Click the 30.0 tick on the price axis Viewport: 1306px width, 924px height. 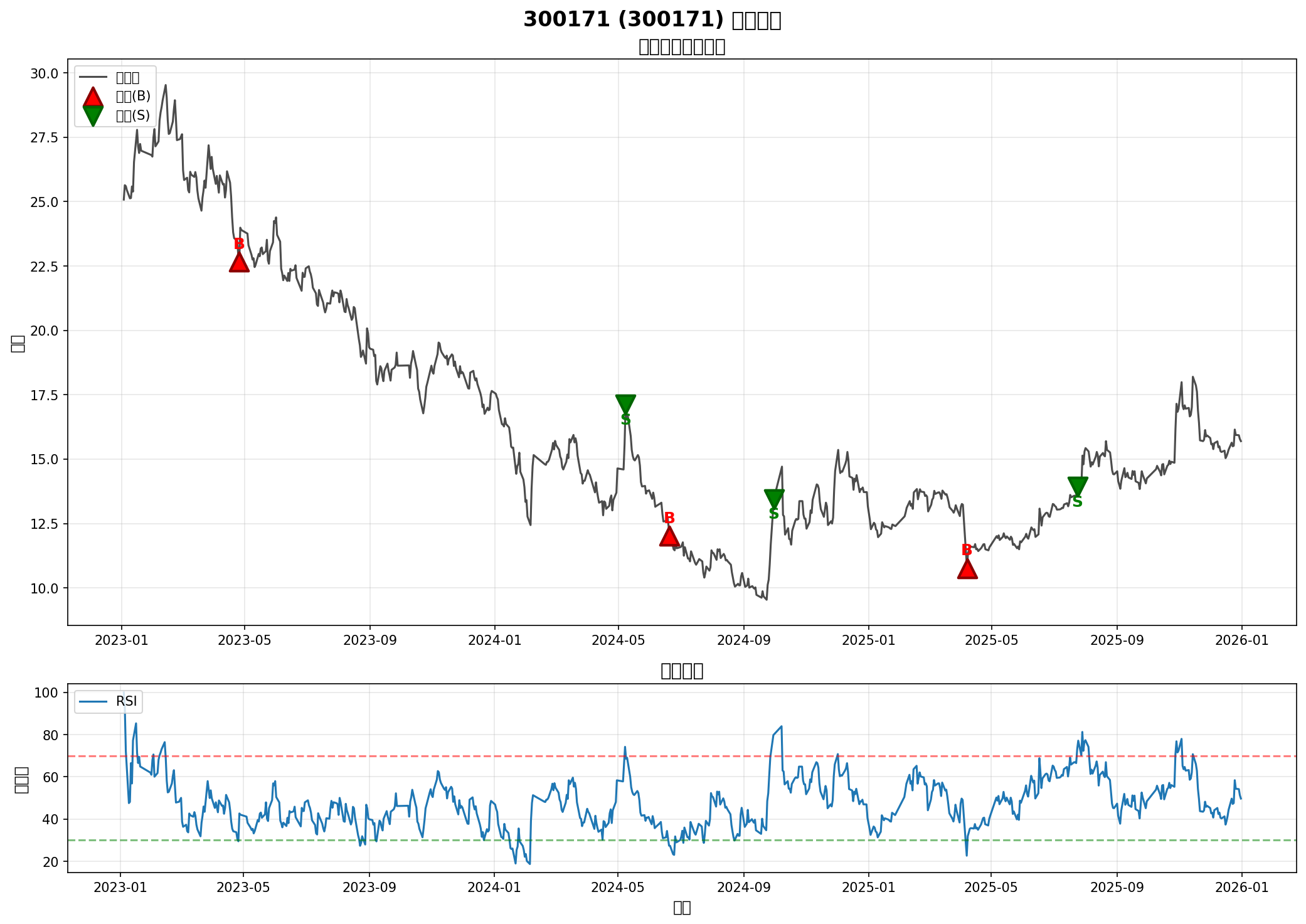click(44, 73)
